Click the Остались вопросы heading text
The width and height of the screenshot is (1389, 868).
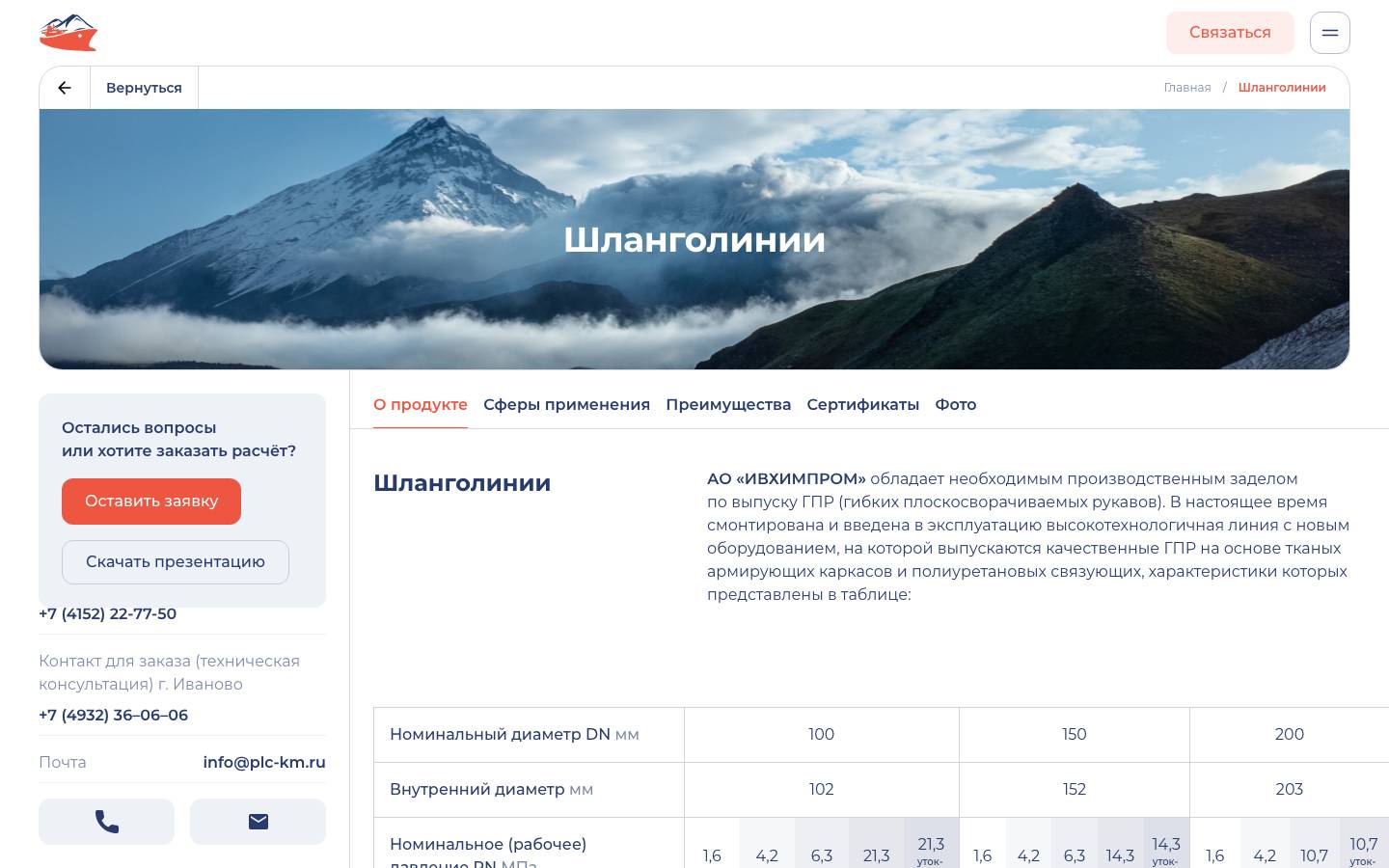tap(178, 440)
